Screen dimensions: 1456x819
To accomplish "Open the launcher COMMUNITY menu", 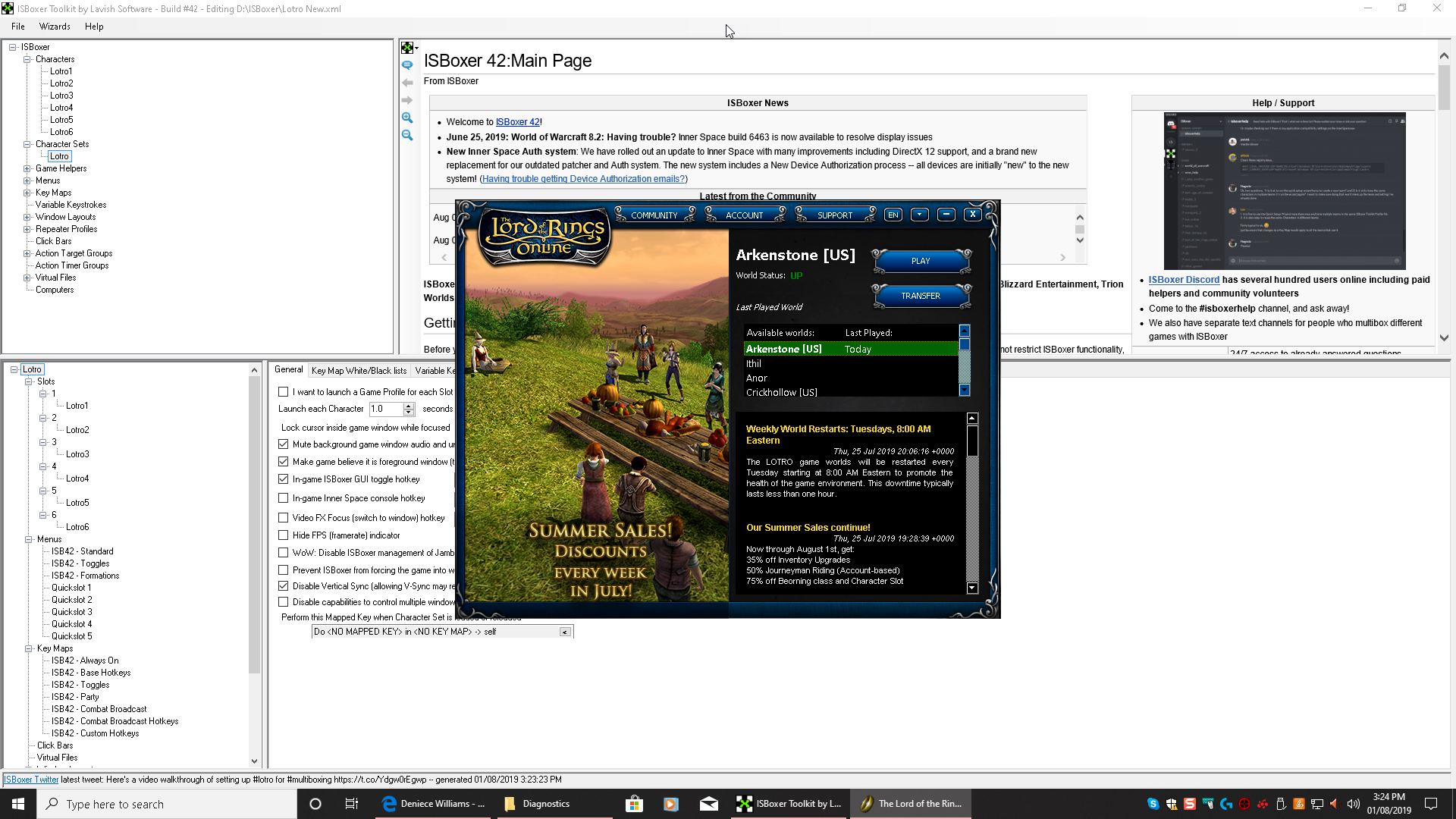I will point(654,215).
